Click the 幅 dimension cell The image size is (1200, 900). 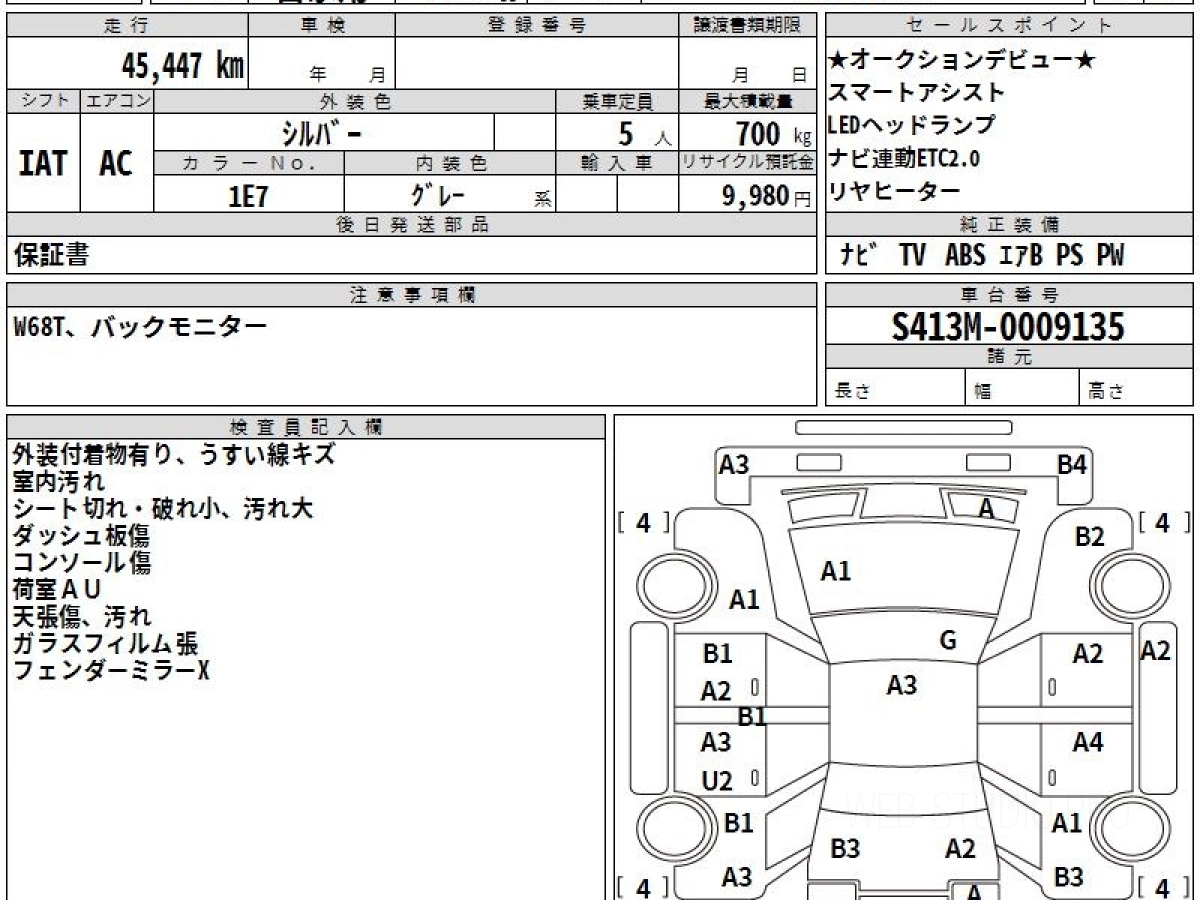pos(1022,388)
